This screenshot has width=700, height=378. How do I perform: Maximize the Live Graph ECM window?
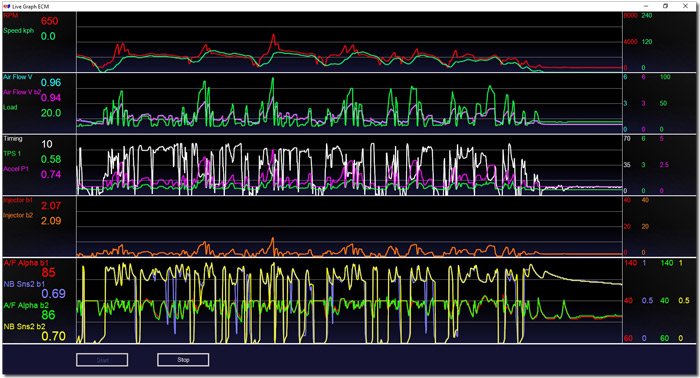666,6
